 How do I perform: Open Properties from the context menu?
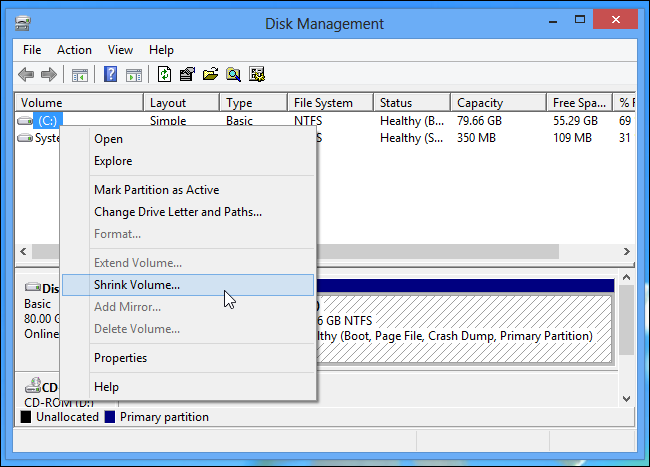click(x=120, y=358)
